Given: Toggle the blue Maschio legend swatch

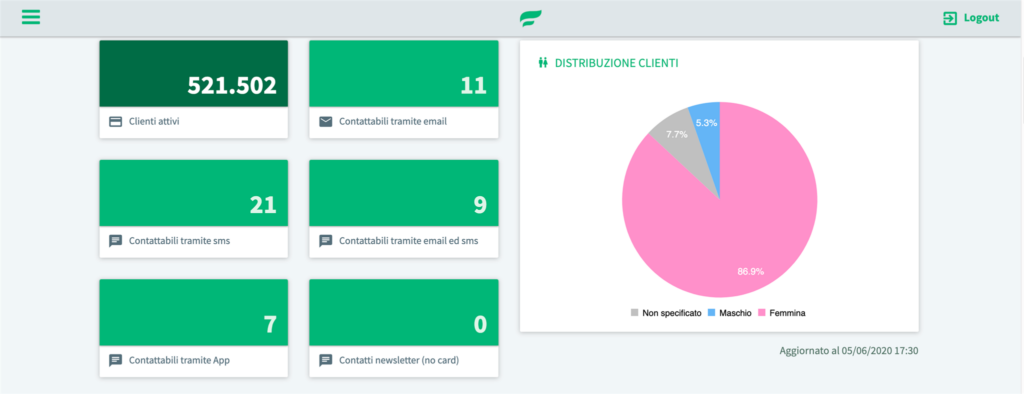Looking at the screenshot, I should [x=712, y=313].
